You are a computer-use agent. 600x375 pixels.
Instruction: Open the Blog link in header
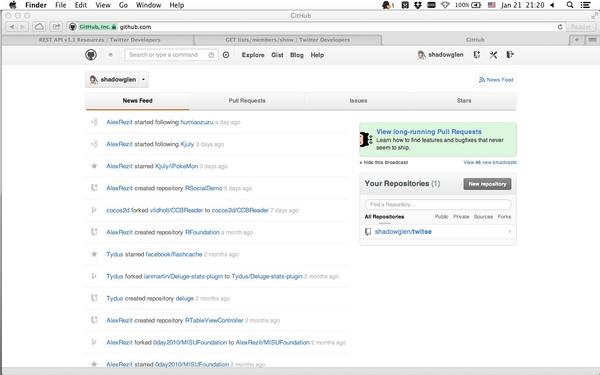297,55
